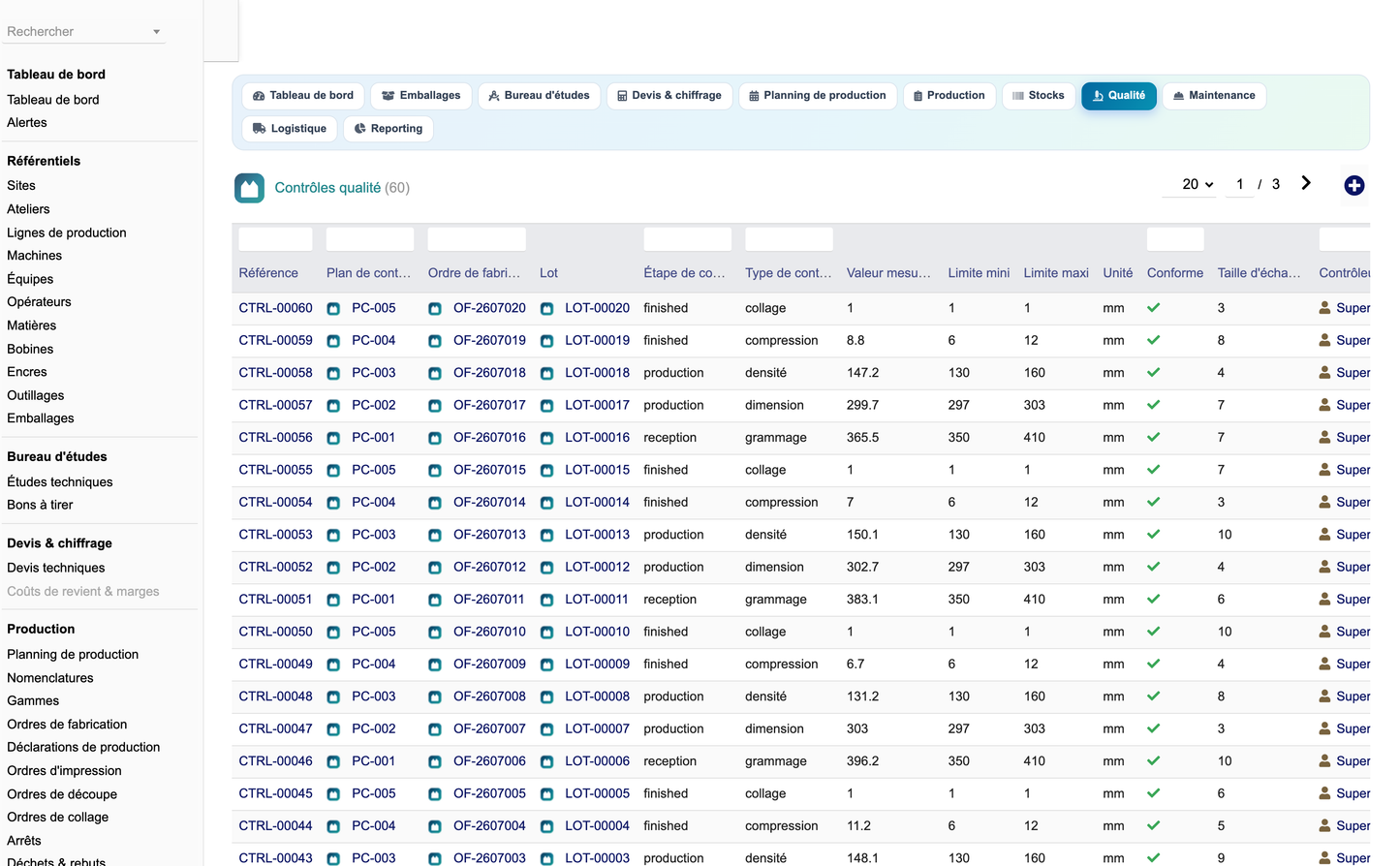Switch to the Stocks tab
Screen dimensions: 1400x866
click(1039, 96)
